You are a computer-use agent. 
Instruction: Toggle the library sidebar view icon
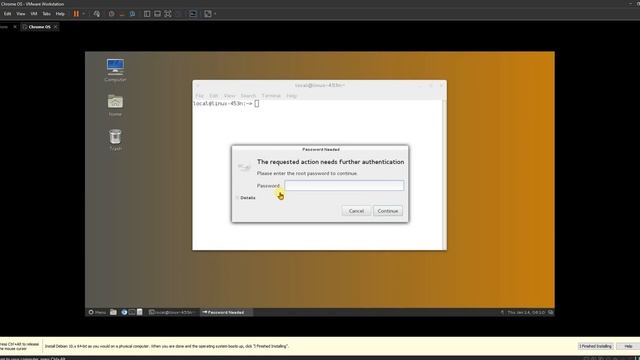(x=147, y=14)
